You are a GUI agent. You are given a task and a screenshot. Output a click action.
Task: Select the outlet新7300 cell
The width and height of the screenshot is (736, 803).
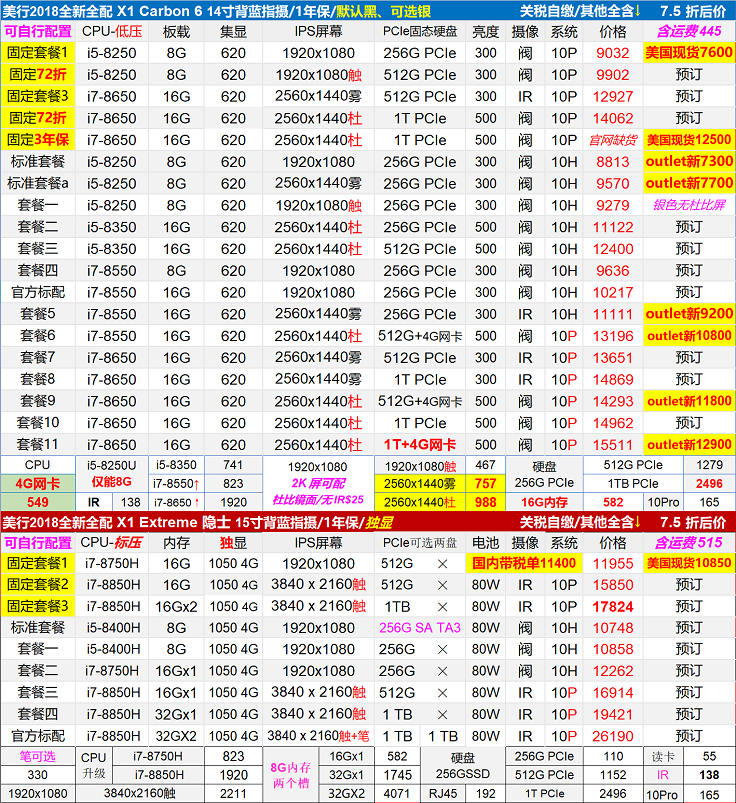(689, 161)
